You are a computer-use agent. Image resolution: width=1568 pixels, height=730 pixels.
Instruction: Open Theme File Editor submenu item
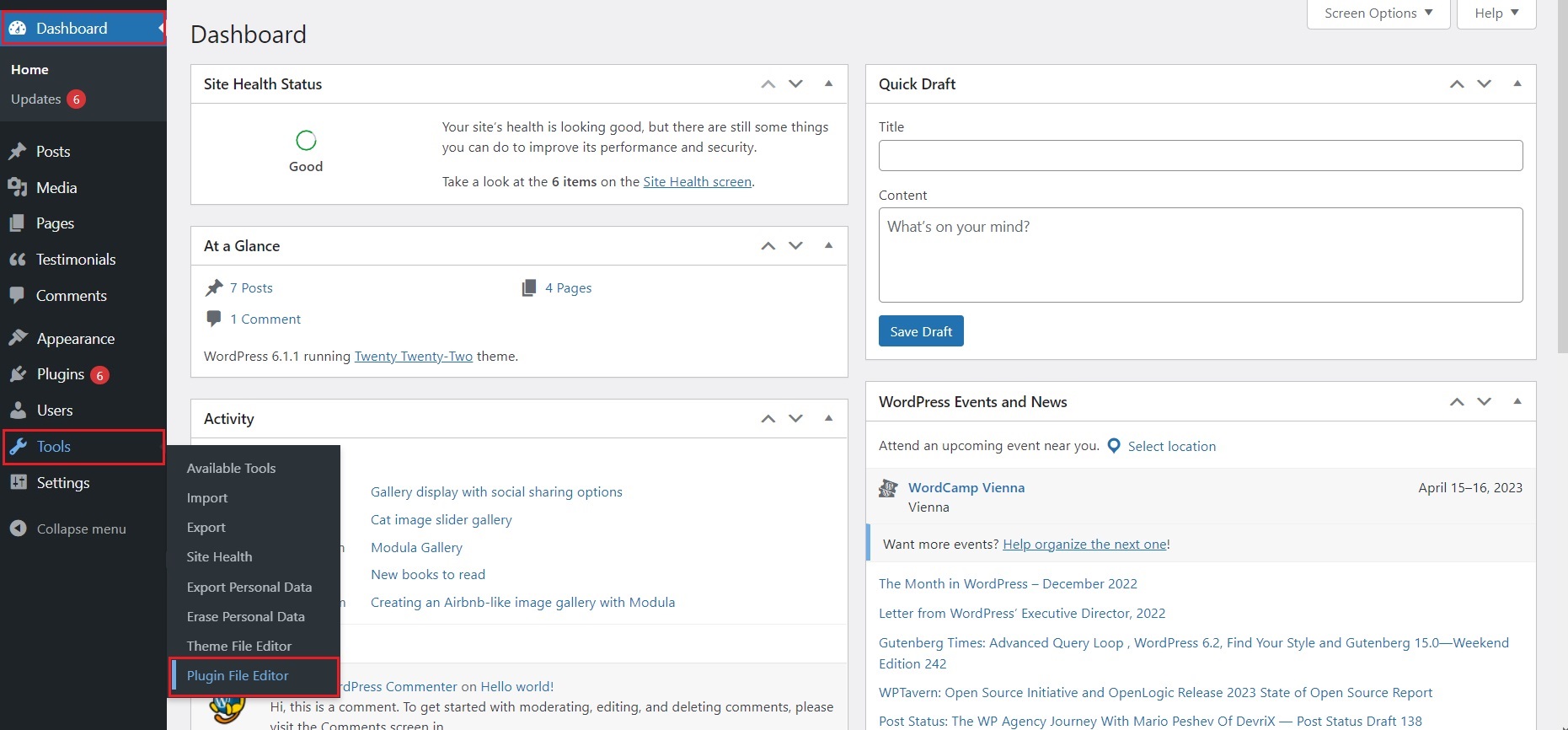239,647
